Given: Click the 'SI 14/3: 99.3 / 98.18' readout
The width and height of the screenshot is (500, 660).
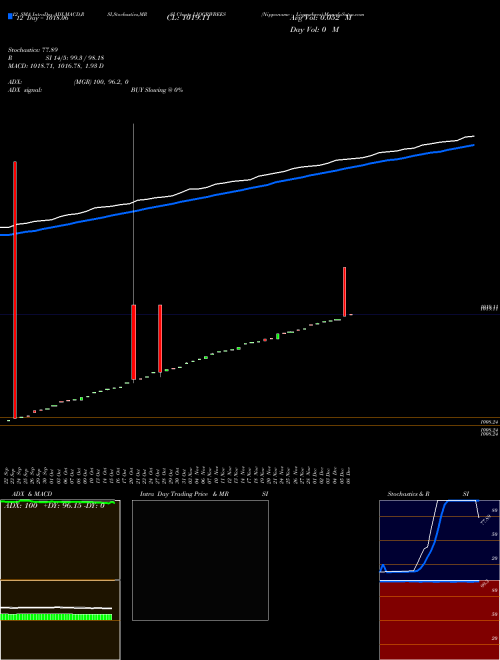Looking at the screenshot, I should click(75, 58).
